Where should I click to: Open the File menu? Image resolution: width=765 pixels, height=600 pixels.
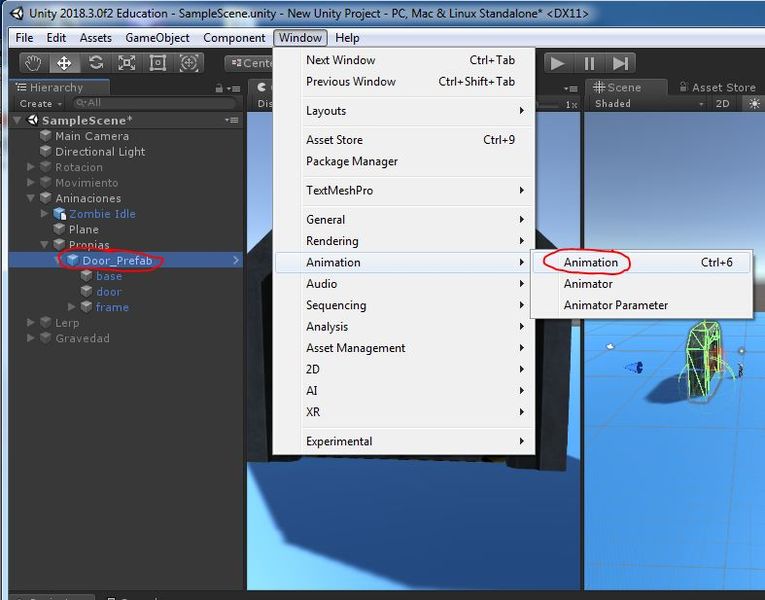(24, 38)
